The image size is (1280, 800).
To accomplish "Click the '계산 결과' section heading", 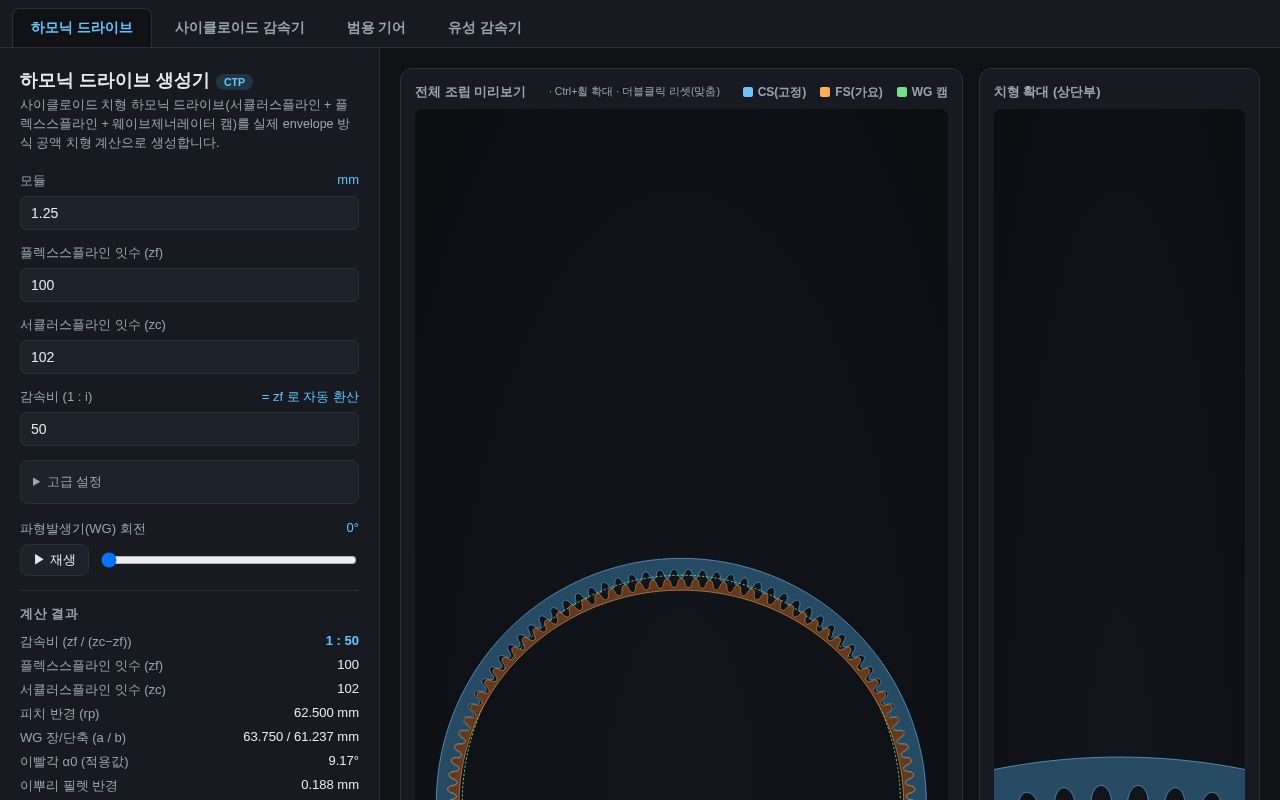I will [x=49, y=614].
